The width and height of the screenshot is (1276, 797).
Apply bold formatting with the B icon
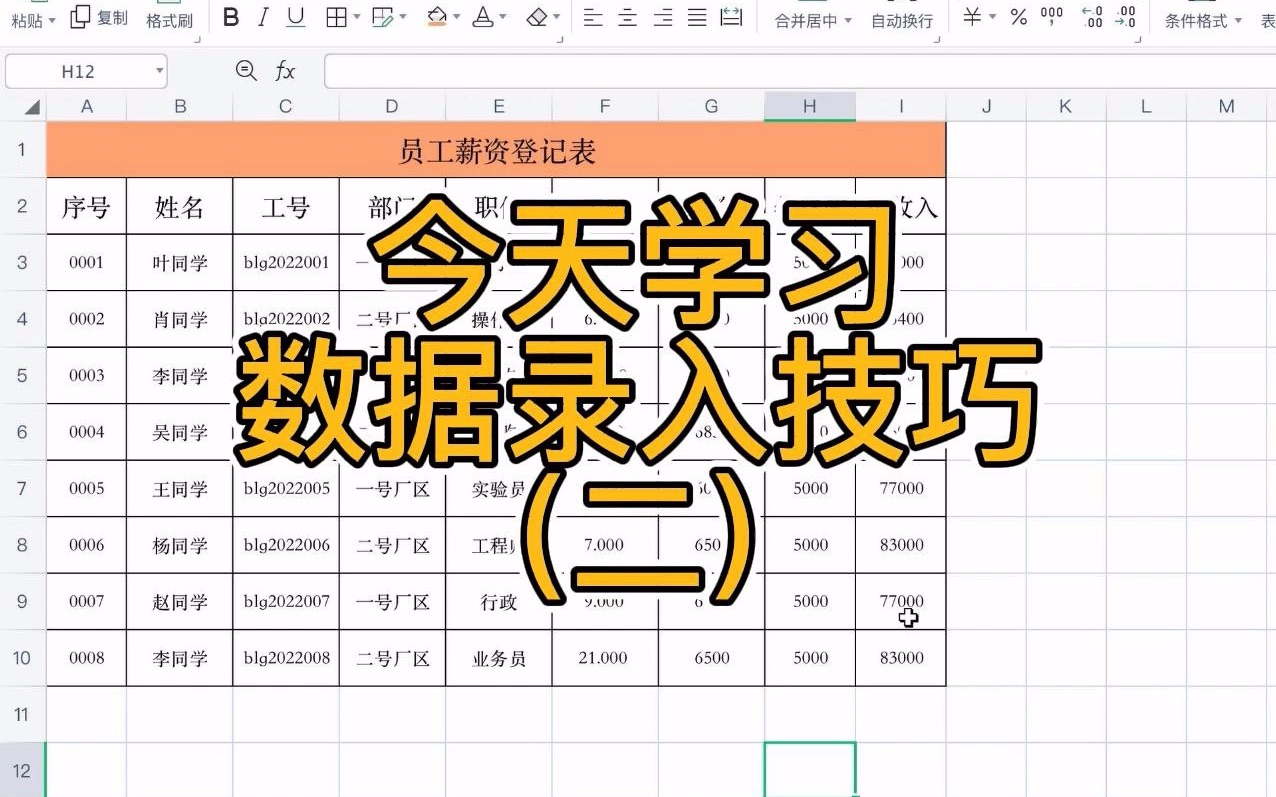[x=231, y=17]
